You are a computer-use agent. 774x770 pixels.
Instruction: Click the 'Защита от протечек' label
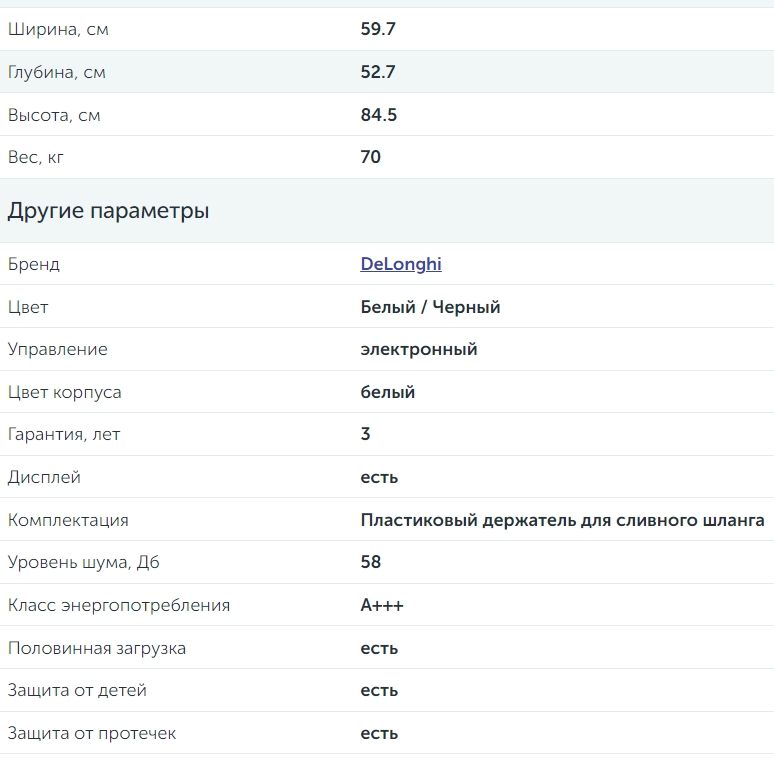click(x=92, y=733)
